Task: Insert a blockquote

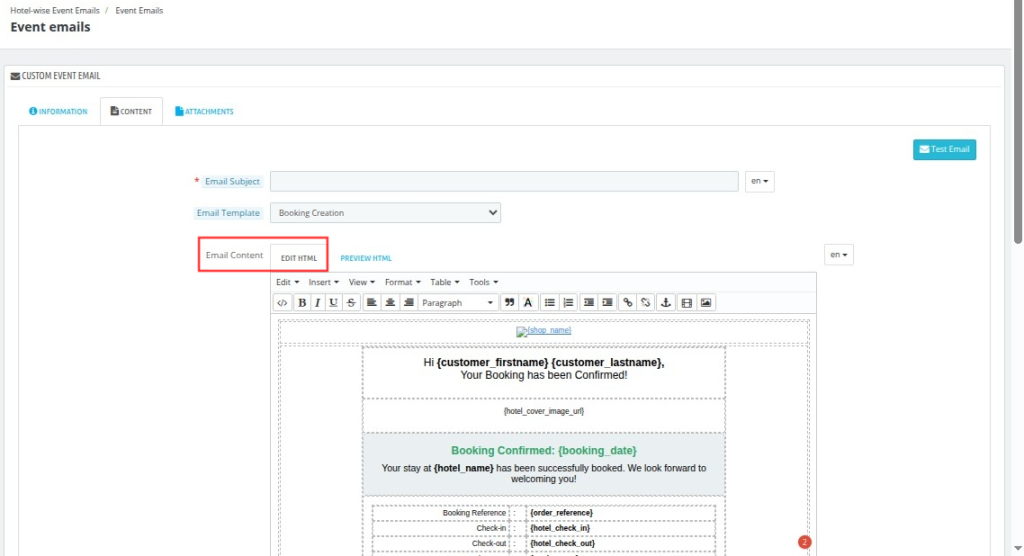Action: pyautogui.click(x=509, y=302)
